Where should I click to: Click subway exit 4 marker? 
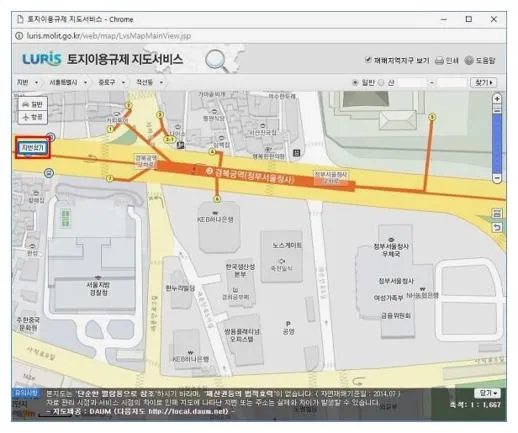[212, 152]
